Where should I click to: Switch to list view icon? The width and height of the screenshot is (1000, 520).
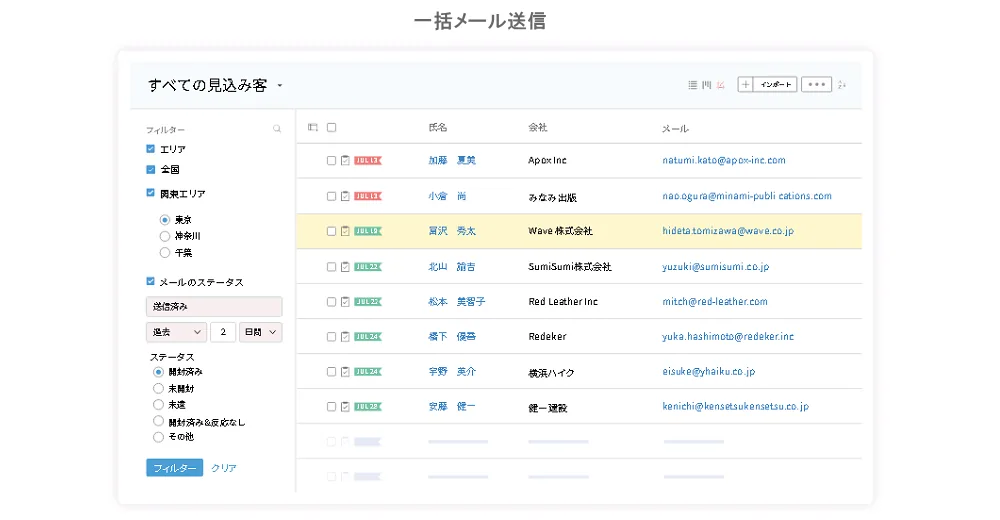click(693, 85)
